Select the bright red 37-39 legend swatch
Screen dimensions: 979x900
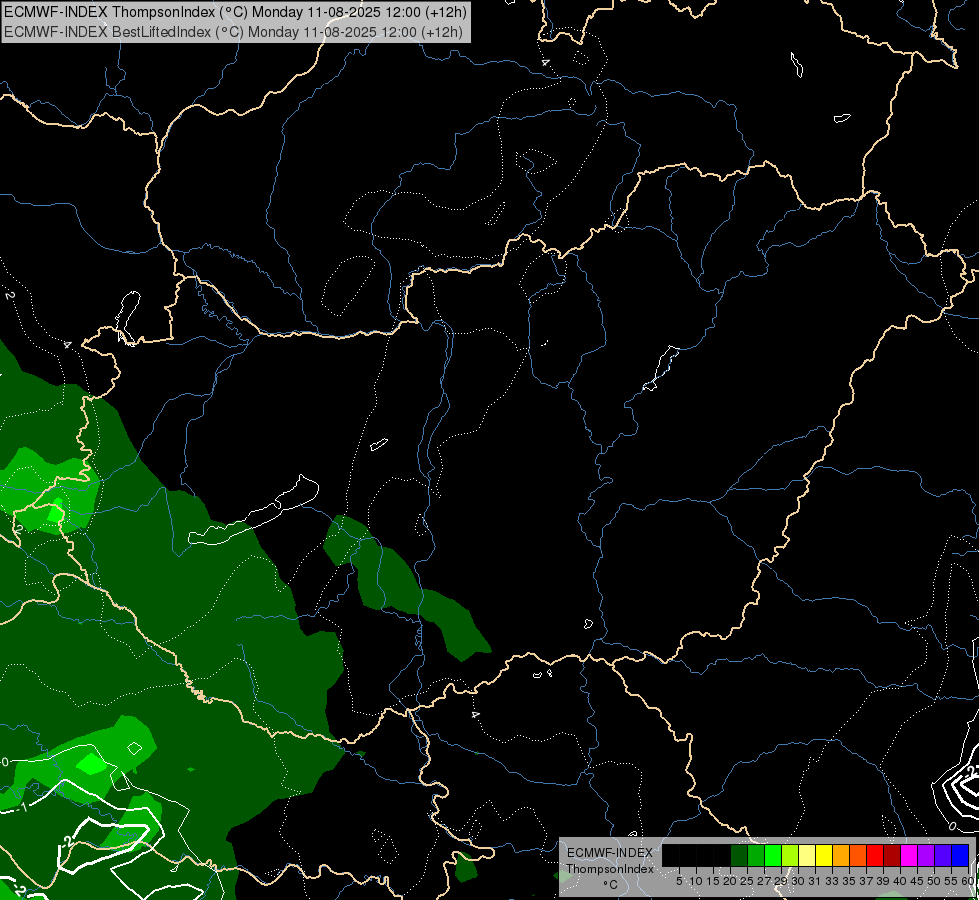pos(875,855)
